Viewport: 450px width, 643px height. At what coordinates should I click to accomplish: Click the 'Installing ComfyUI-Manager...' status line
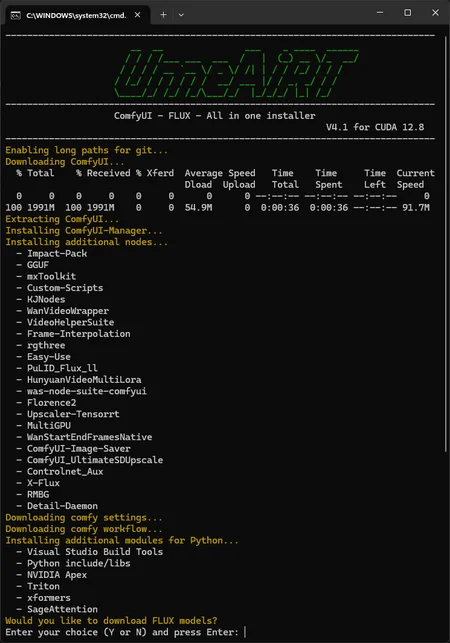pyautogui.click(x=84, y=230)
